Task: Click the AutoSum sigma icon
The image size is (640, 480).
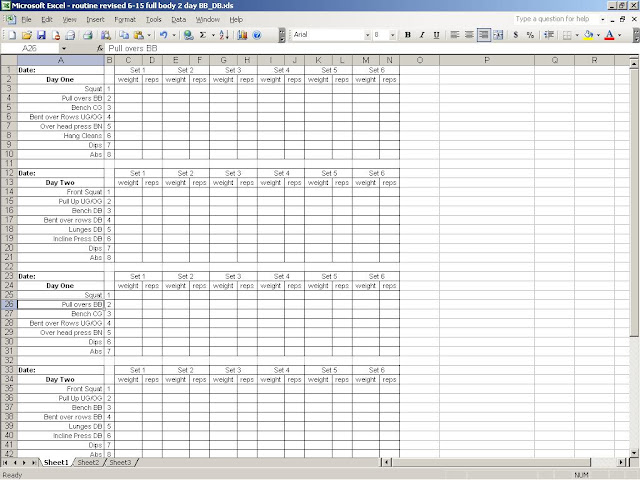Action: tap(202, 35)
